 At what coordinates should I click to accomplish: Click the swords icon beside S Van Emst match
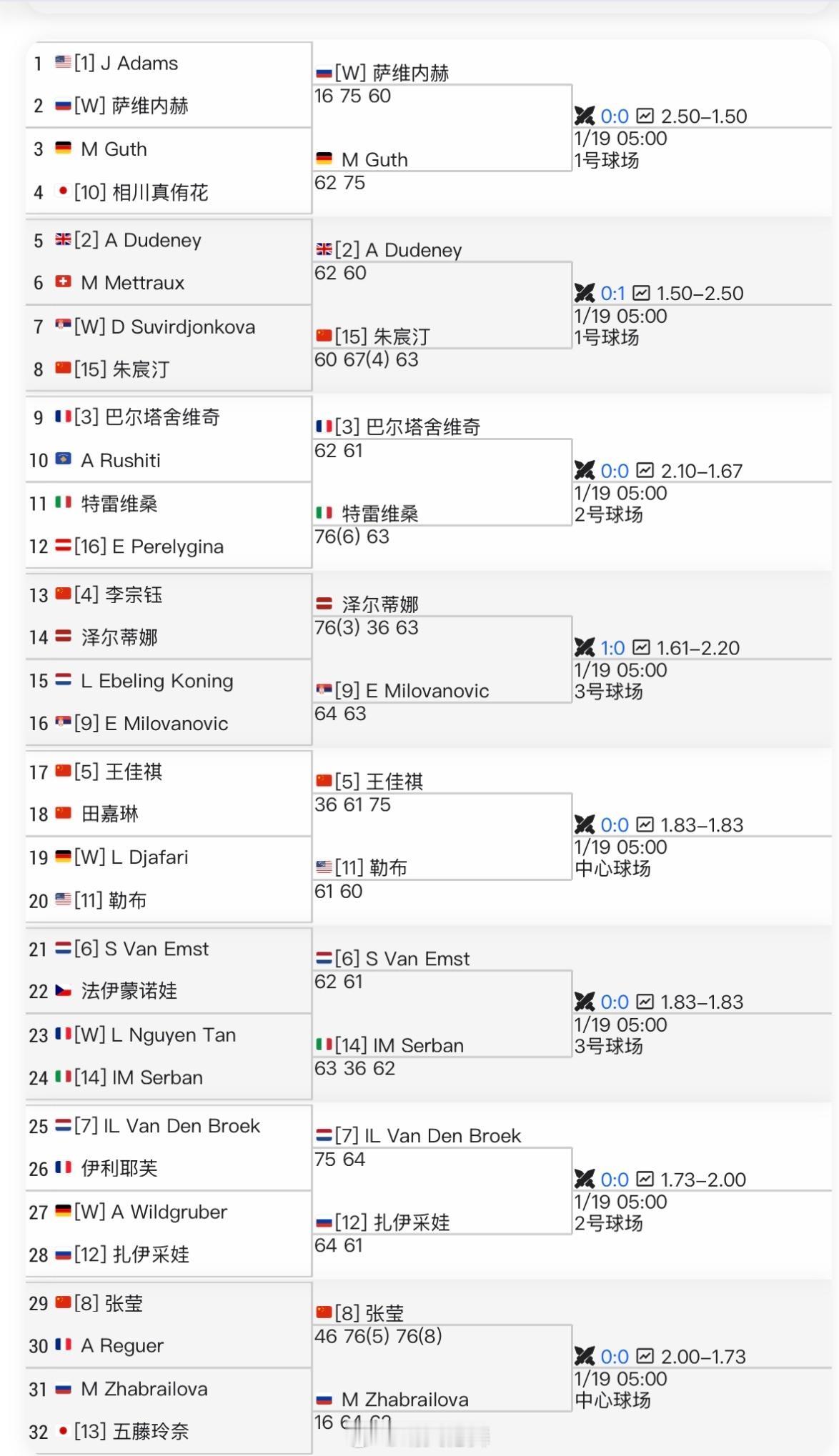tap(585, 1002)
